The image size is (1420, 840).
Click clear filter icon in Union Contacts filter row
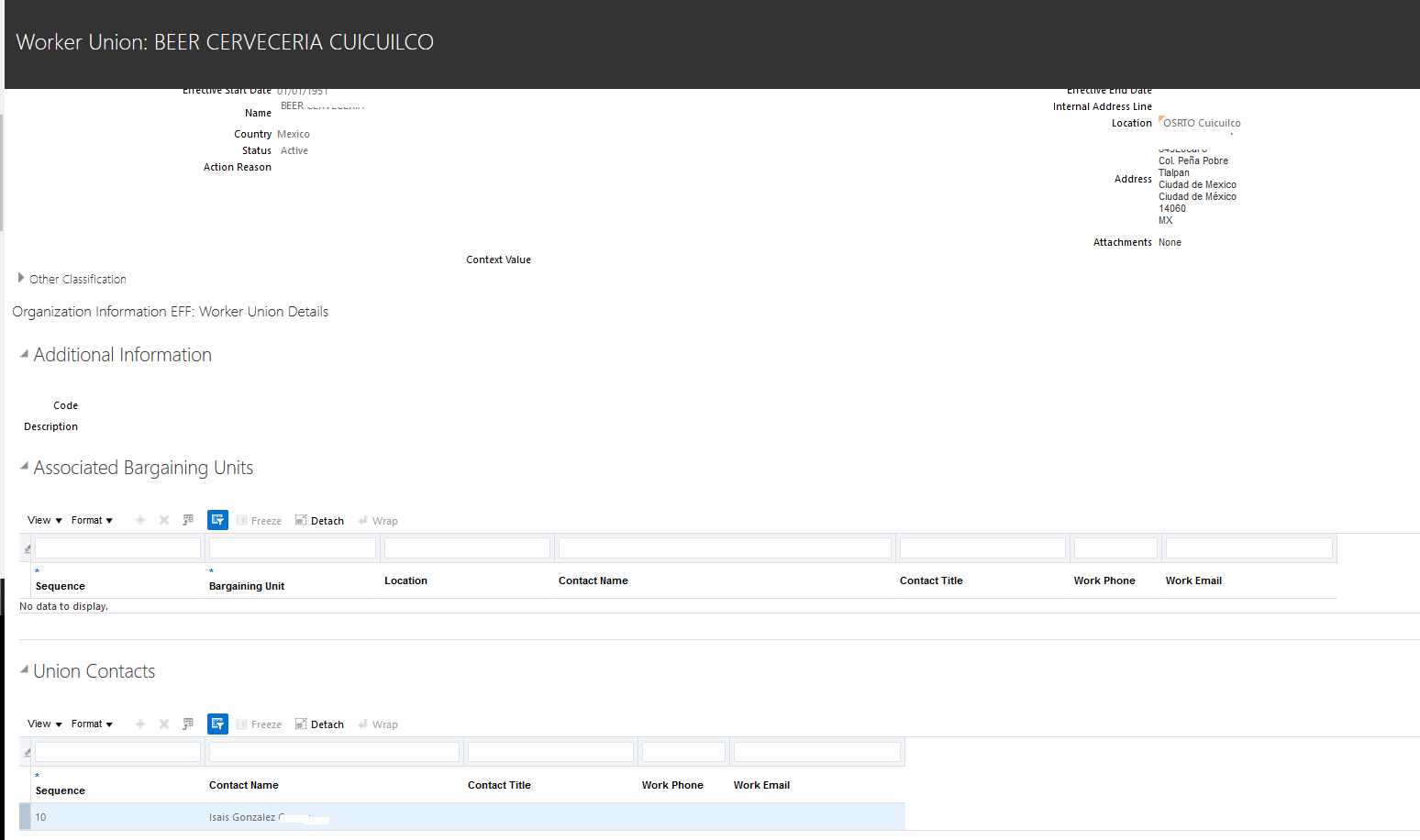click(x=27, y=752)
